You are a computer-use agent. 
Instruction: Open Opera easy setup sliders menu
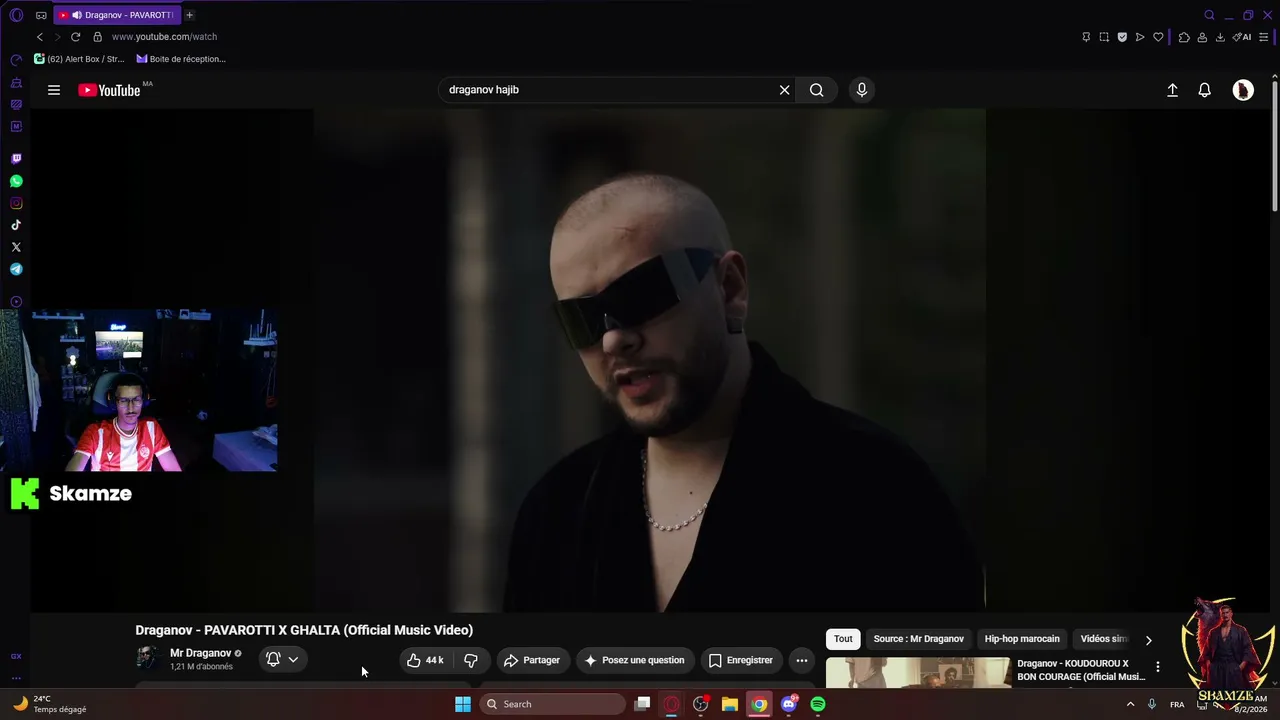tap(1264, 37)
